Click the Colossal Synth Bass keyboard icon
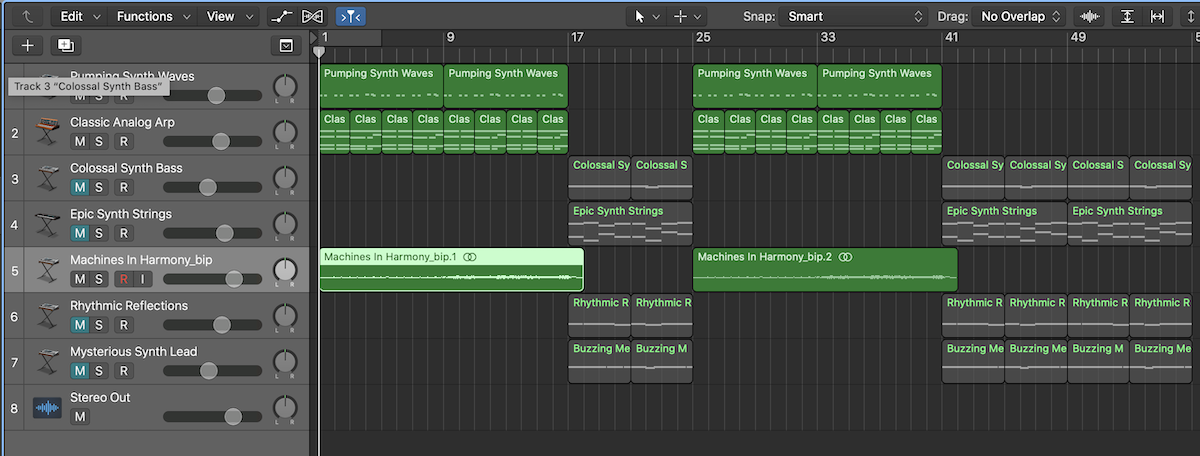Screen dimensions: 1200x456 pos(47,177)
